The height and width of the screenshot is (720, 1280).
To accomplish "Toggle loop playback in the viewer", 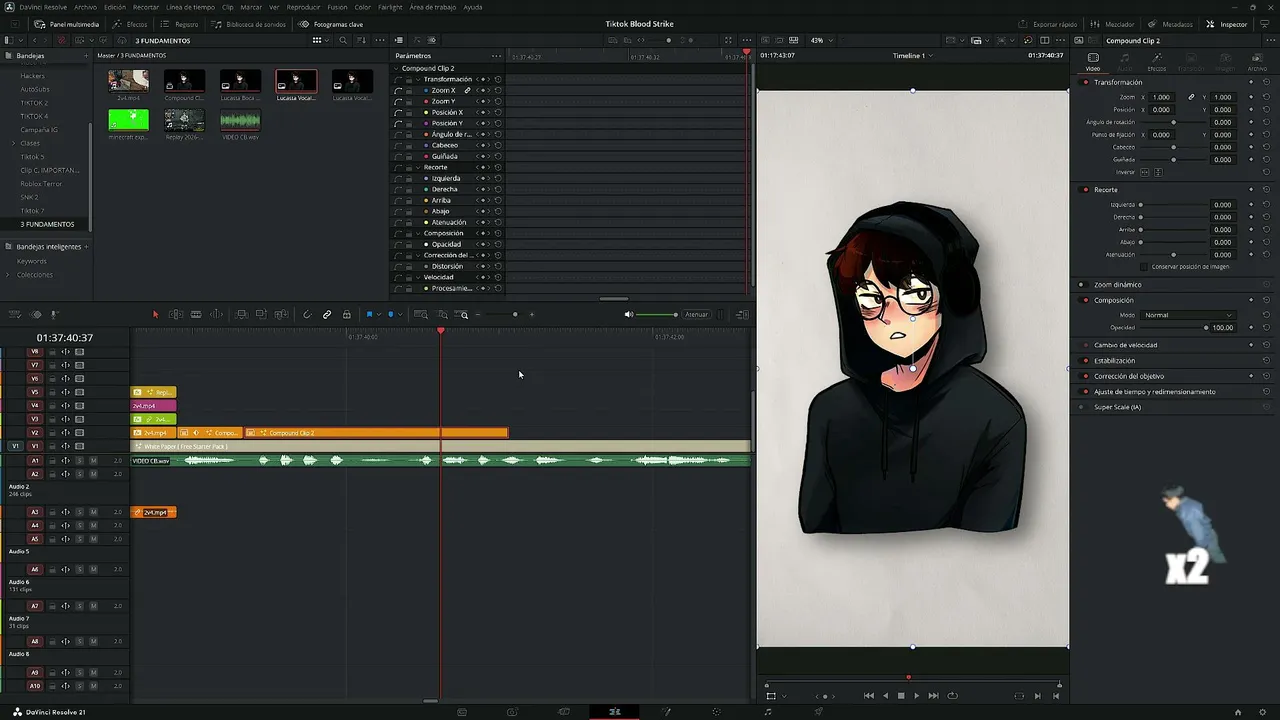I will point(952,696).
